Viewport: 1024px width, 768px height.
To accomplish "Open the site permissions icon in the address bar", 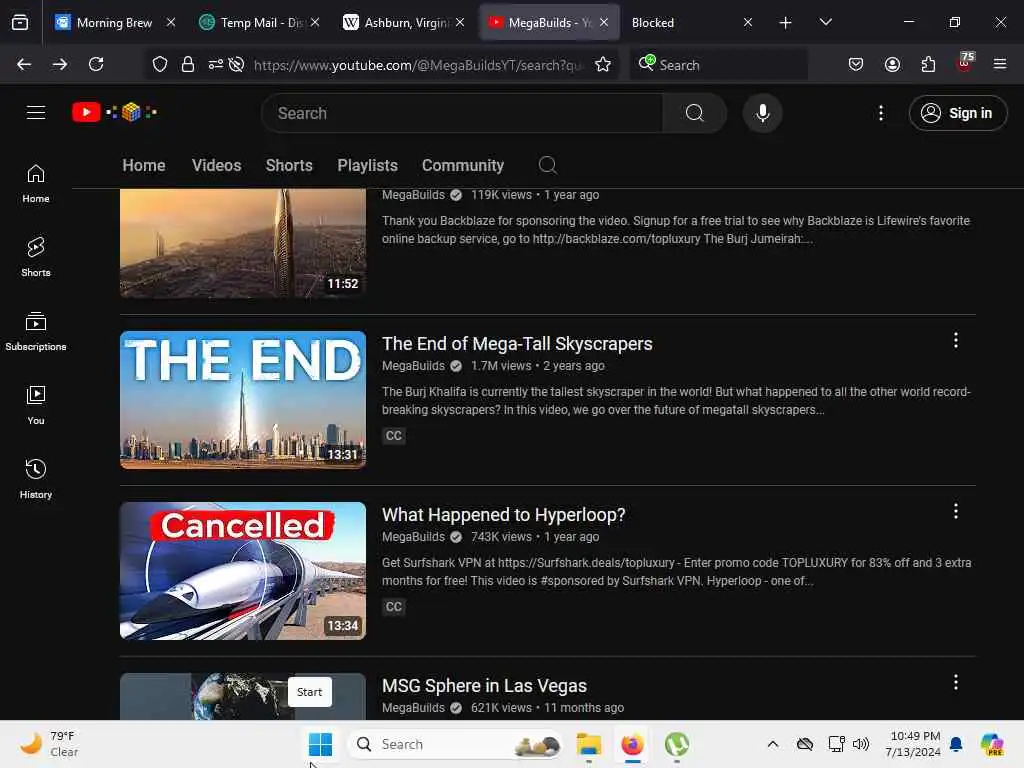I will tap(216, 64).
